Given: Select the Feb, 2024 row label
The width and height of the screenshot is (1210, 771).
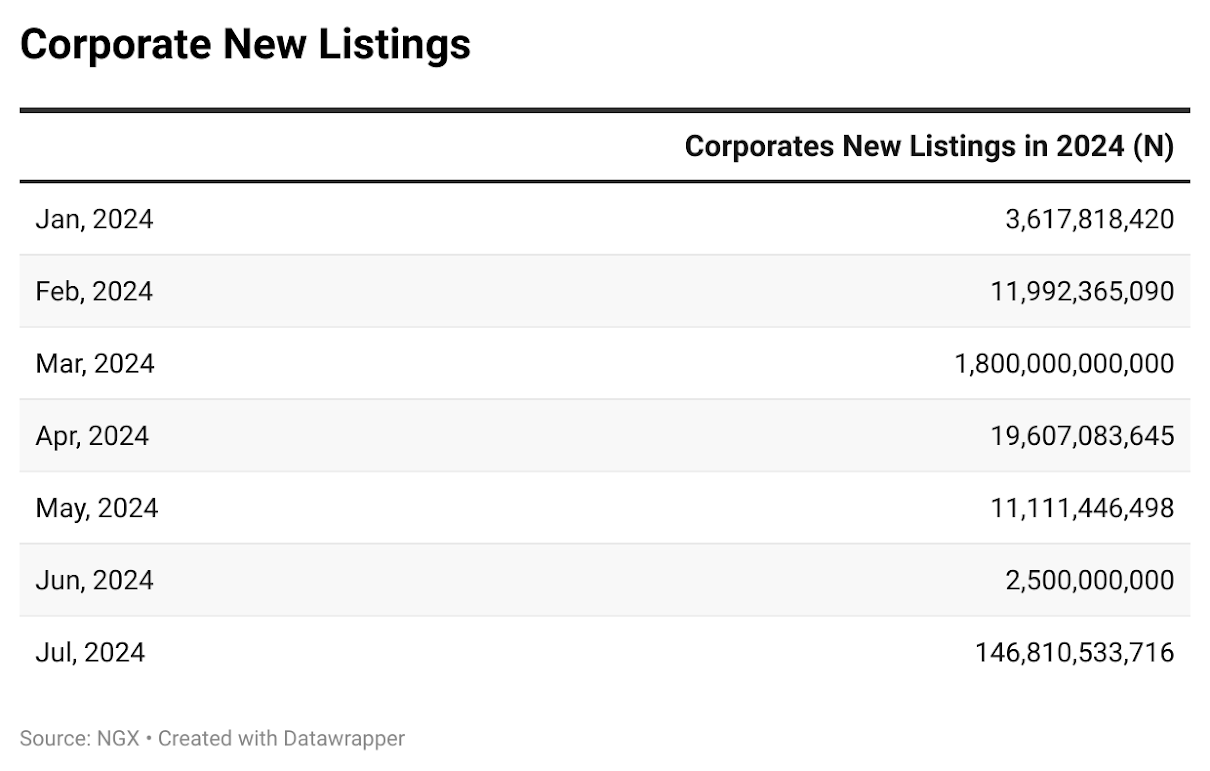Looking at the screenshot, I should point(94,291).
